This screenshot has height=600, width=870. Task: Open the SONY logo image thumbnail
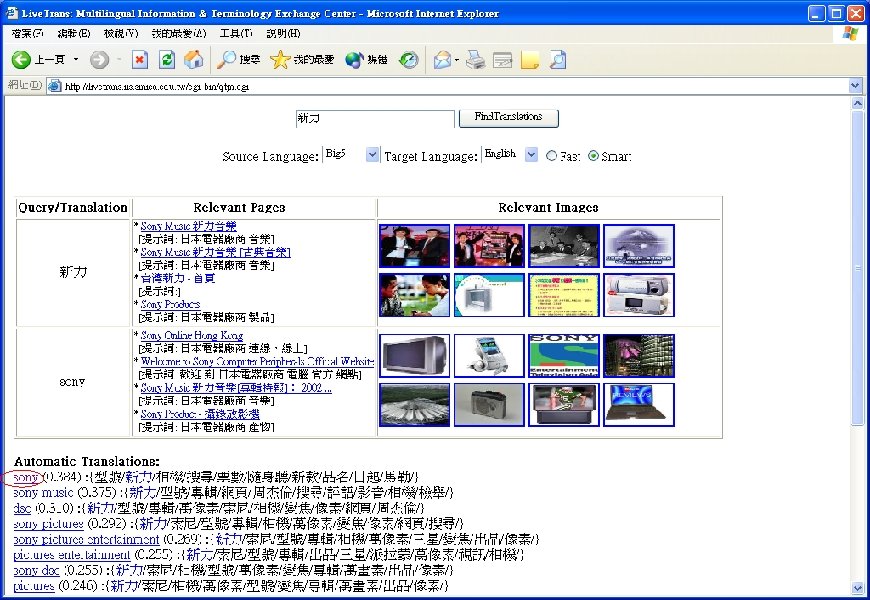pos(564,355)
